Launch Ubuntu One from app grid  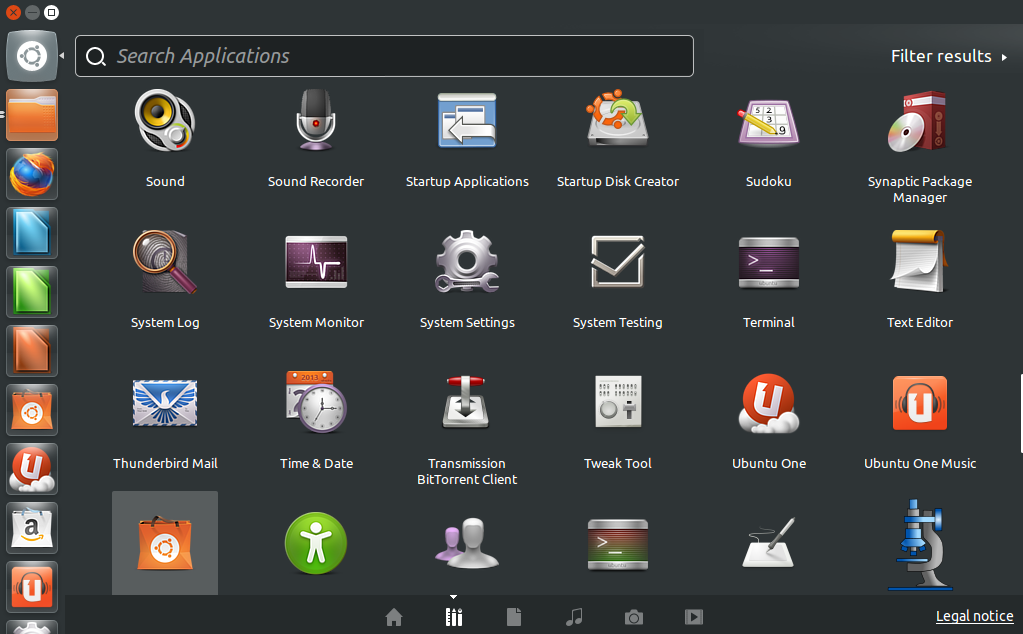(769, 403)
